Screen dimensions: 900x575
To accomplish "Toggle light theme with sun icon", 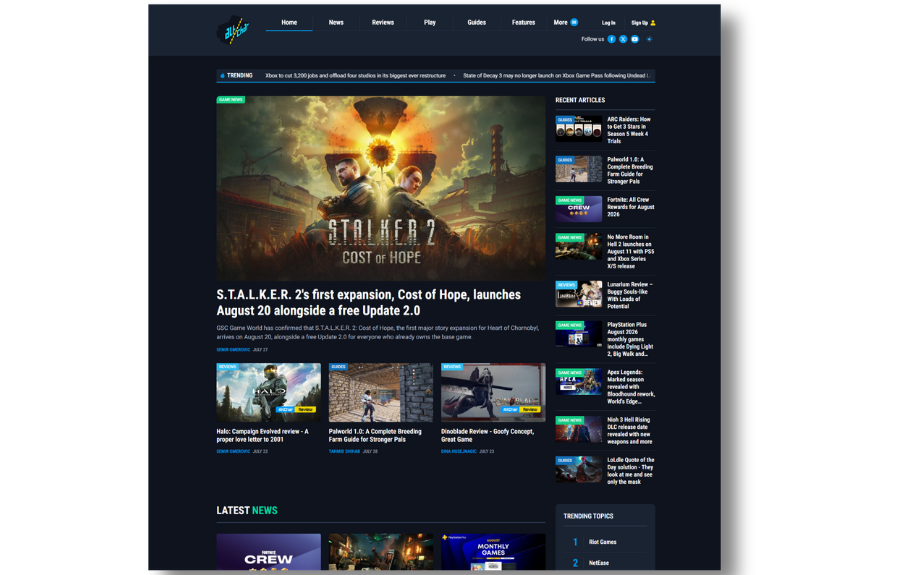I will click(649, 39).
